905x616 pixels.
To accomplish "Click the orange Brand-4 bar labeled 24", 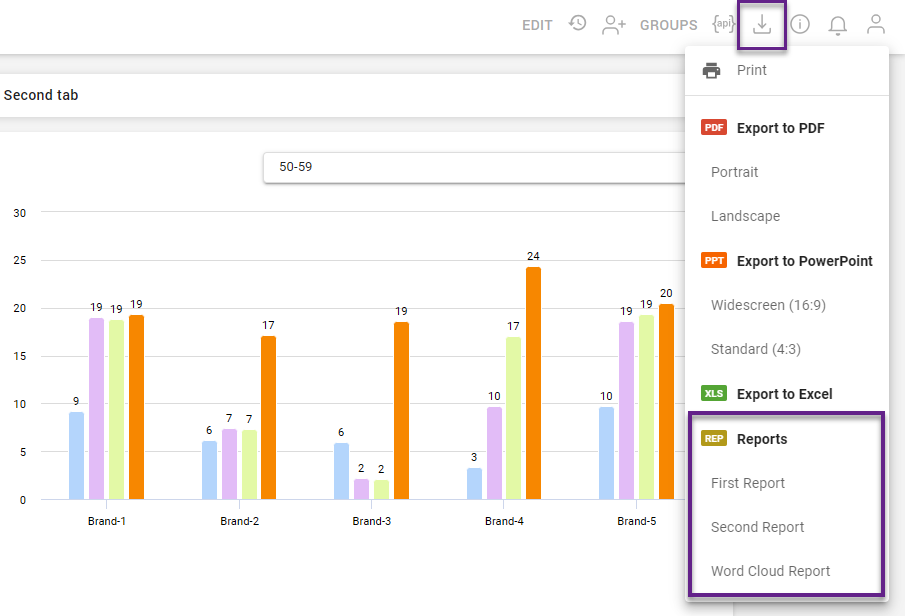I will pyautogui.click(x=533, y=383).
